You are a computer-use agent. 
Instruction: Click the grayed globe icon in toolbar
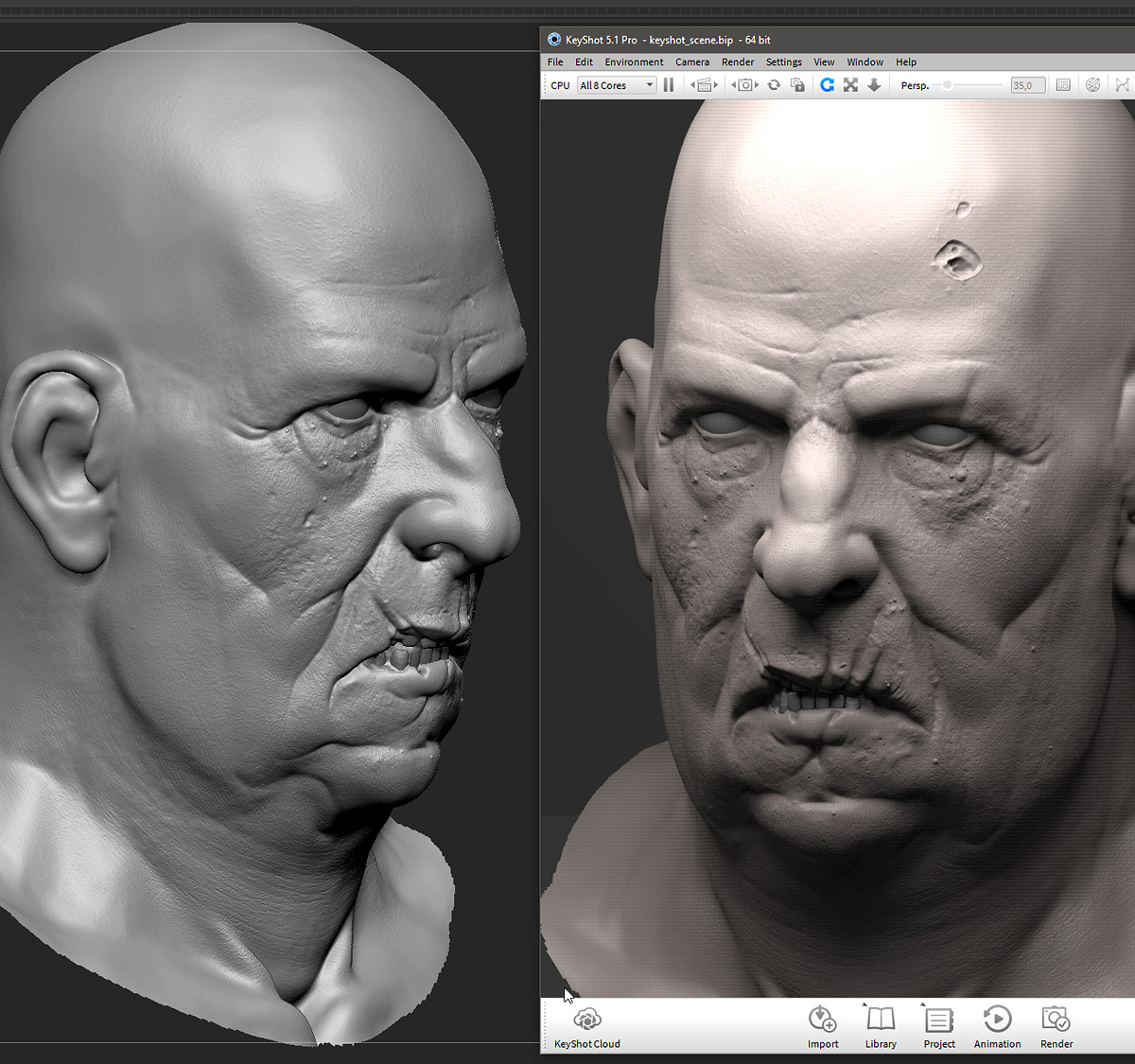(1093, 85)
